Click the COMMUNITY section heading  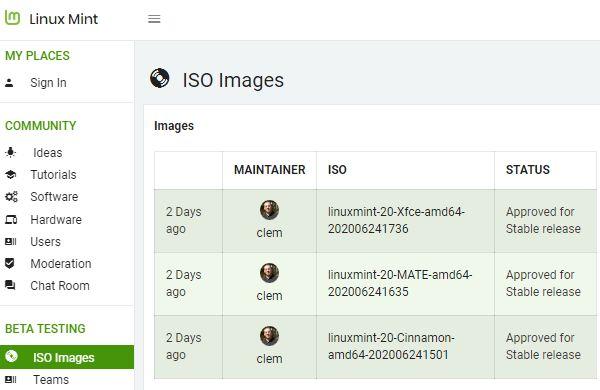(x=41, y=126)
